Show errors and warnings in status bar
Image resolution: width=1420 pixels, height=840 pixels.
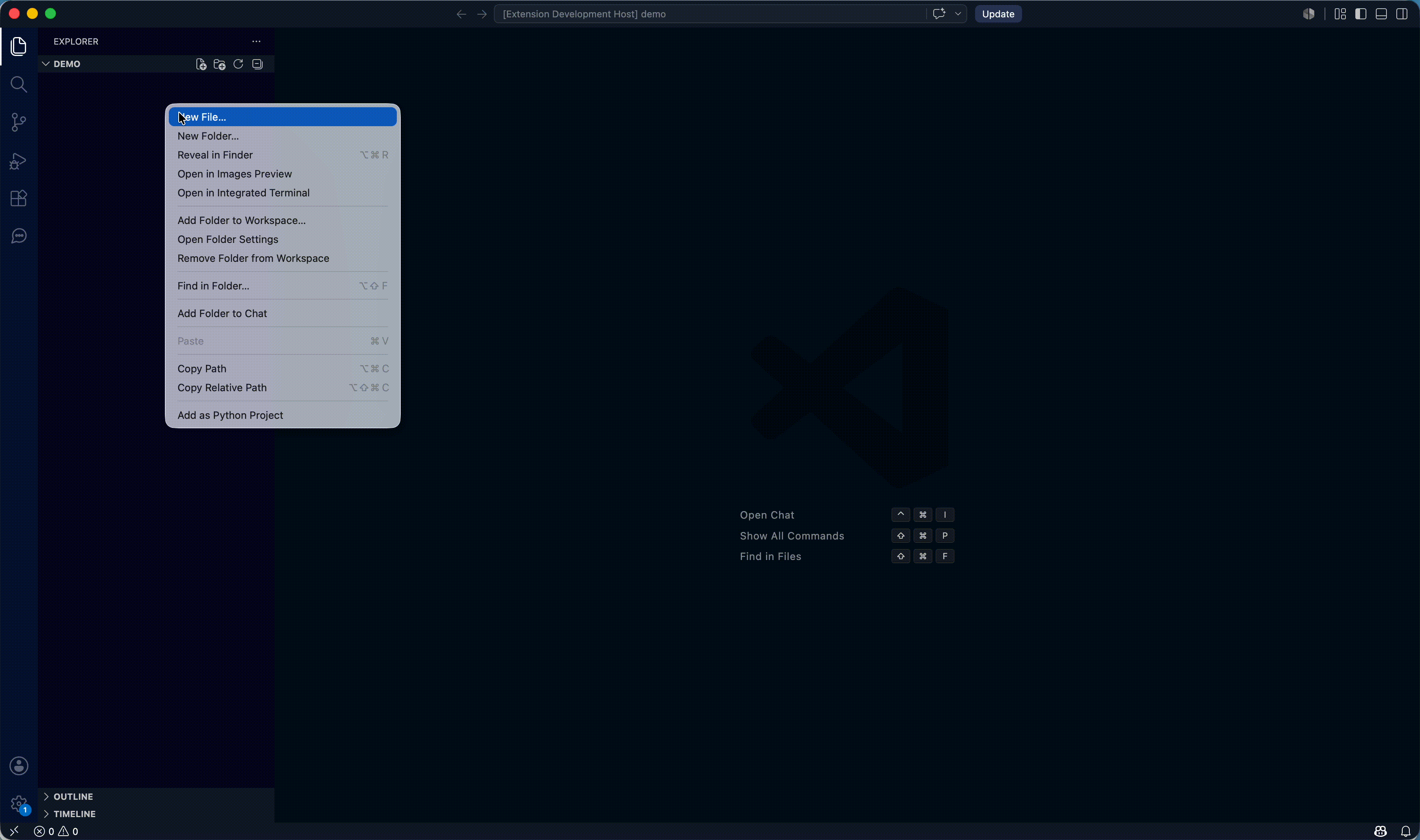pos(56,831)
